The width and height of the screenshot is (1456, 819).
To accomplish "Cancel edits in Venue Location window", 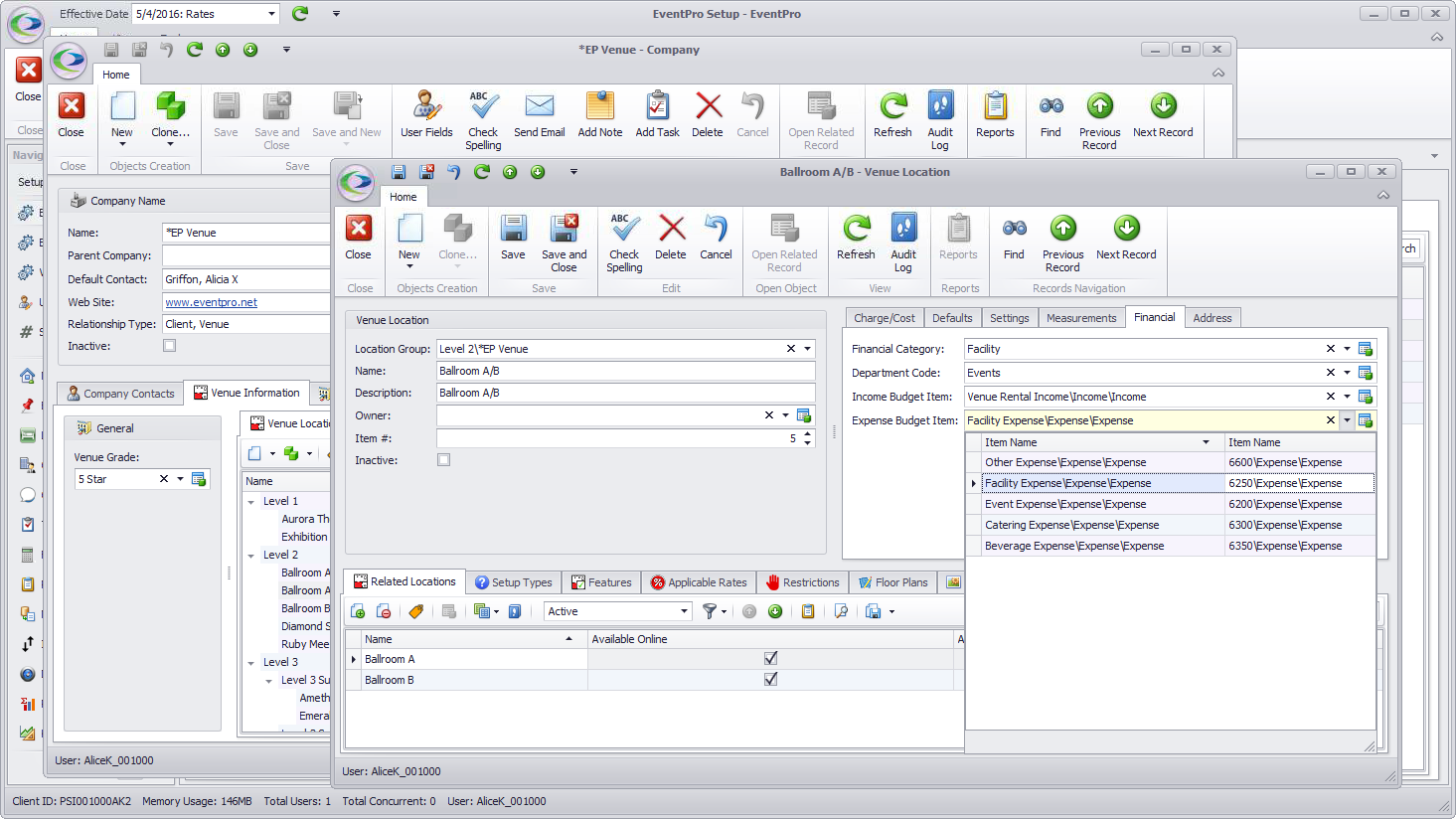I will 716,239.
